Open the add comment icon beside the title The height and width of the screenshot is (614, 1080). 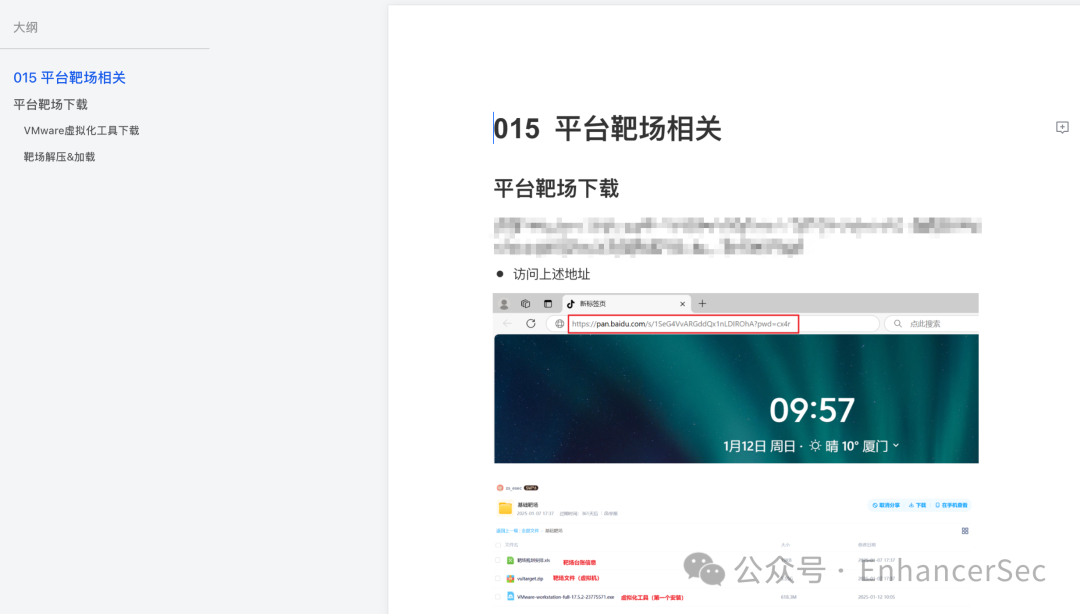1062,127
